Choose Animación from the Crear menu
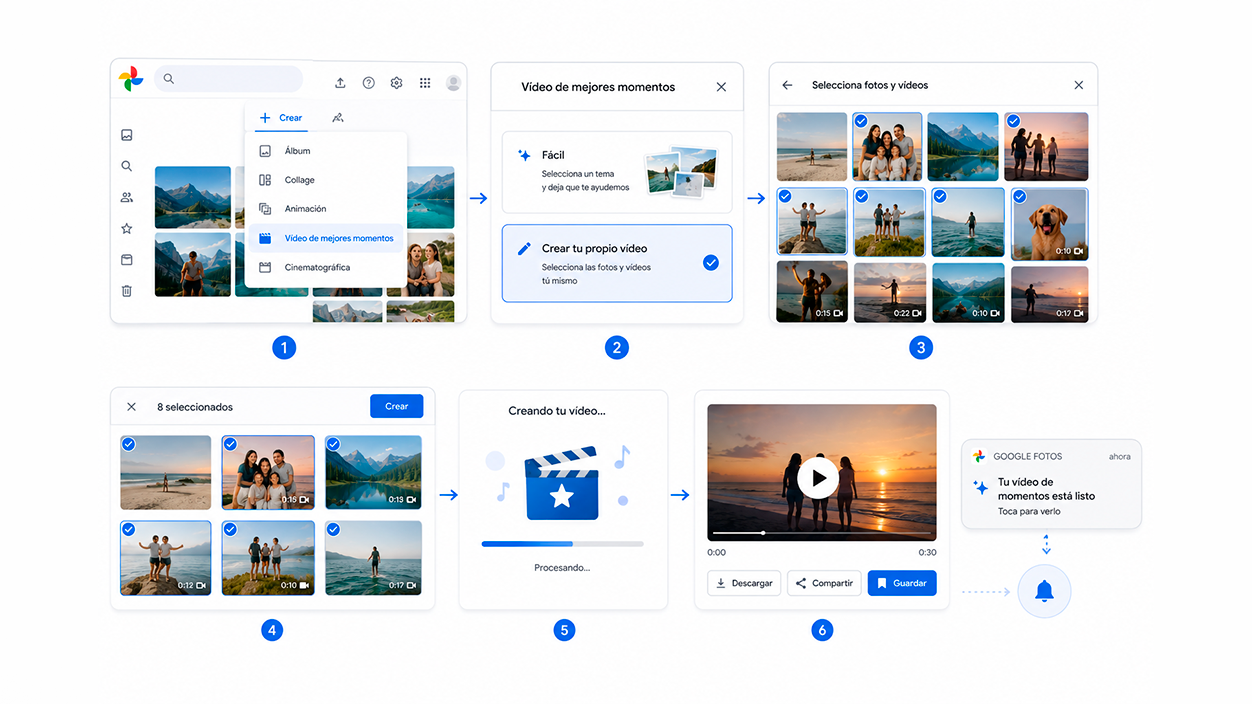 pyautogui.click(x=326, y=209)
